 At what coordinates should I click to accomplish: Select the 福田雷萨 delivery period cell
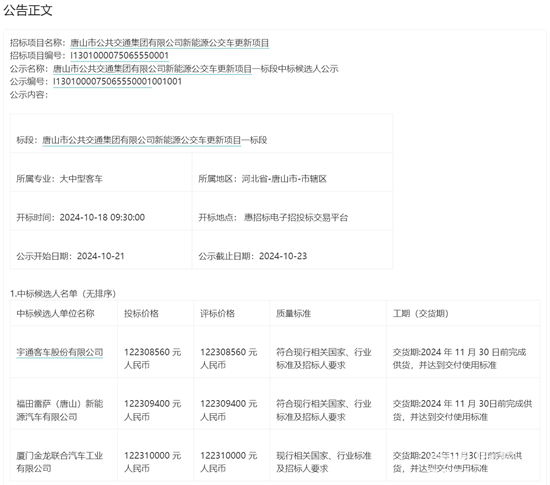coord(463,404)
